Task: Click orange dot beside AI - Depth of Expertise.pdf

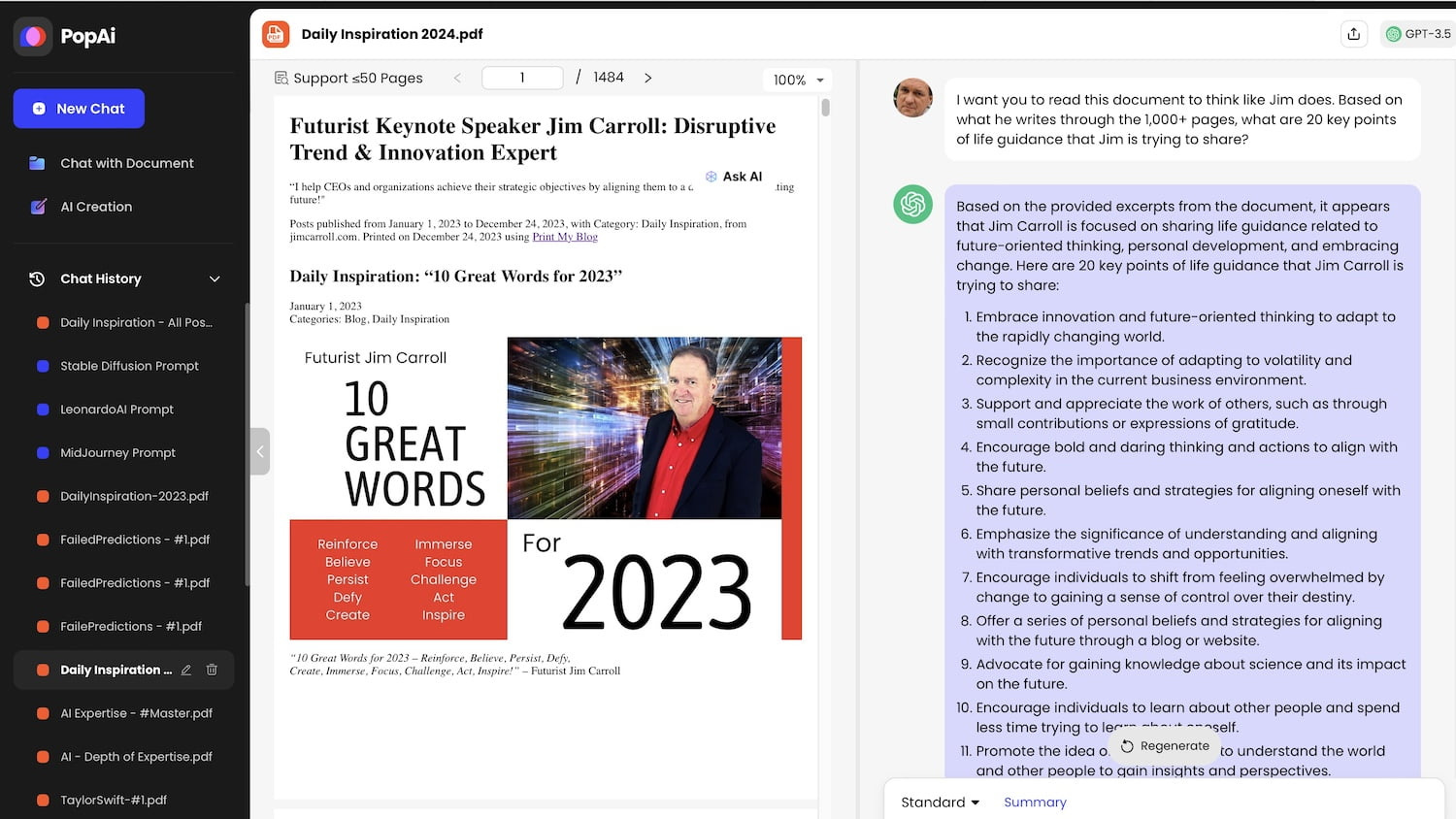Action: (x=43, y=757)
